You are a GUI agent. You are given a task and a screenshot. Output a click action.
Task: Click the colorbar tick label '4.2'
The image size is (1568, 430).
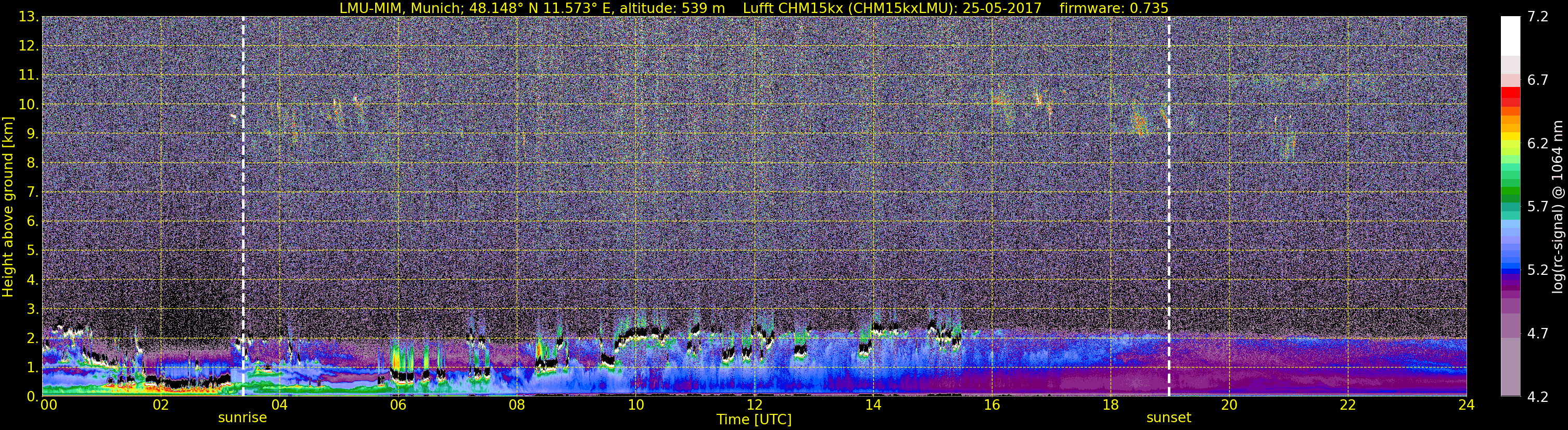tap(1538, 397)
